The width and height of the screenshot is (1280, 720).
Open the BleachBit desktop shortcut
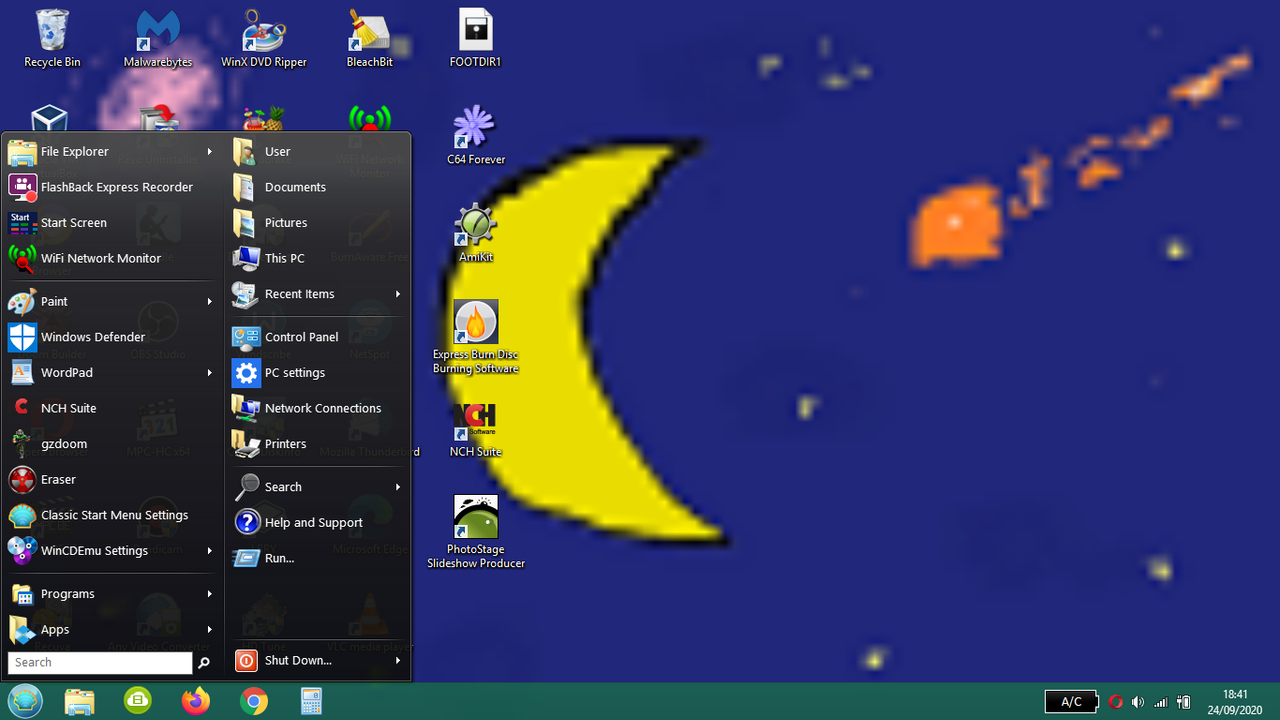(x=370, y=39)
